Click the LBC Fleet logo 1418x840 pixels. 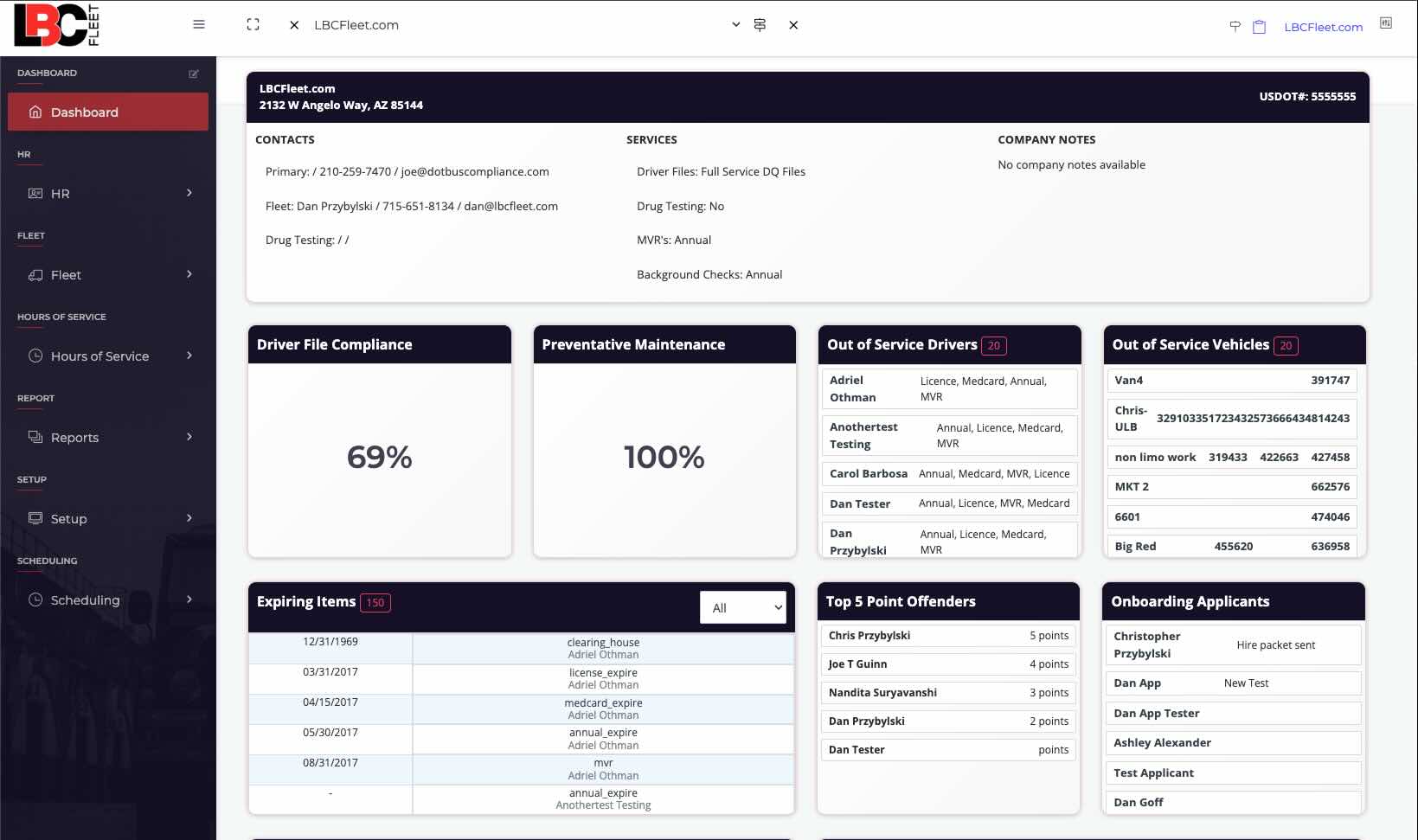[56, 25]
